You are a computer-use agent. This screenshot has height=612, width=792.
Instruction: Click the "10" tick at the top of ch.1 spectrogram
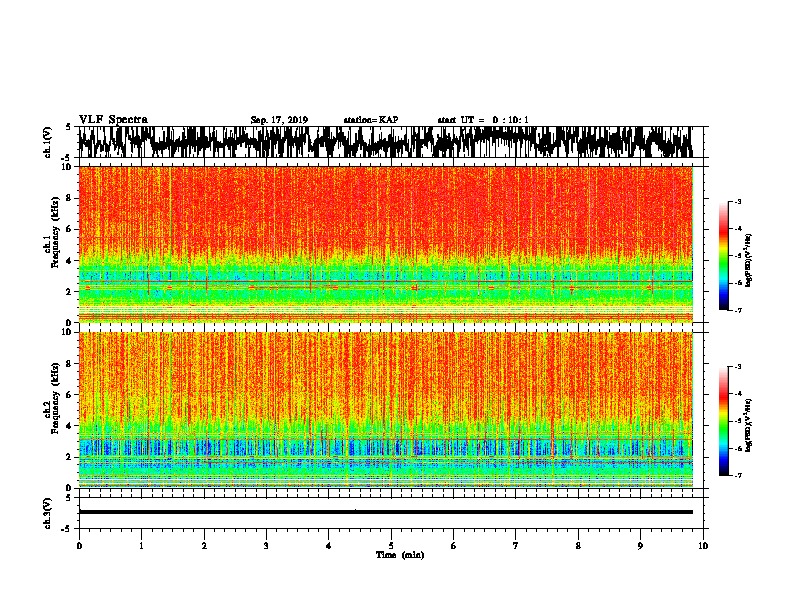click(67, 167)
